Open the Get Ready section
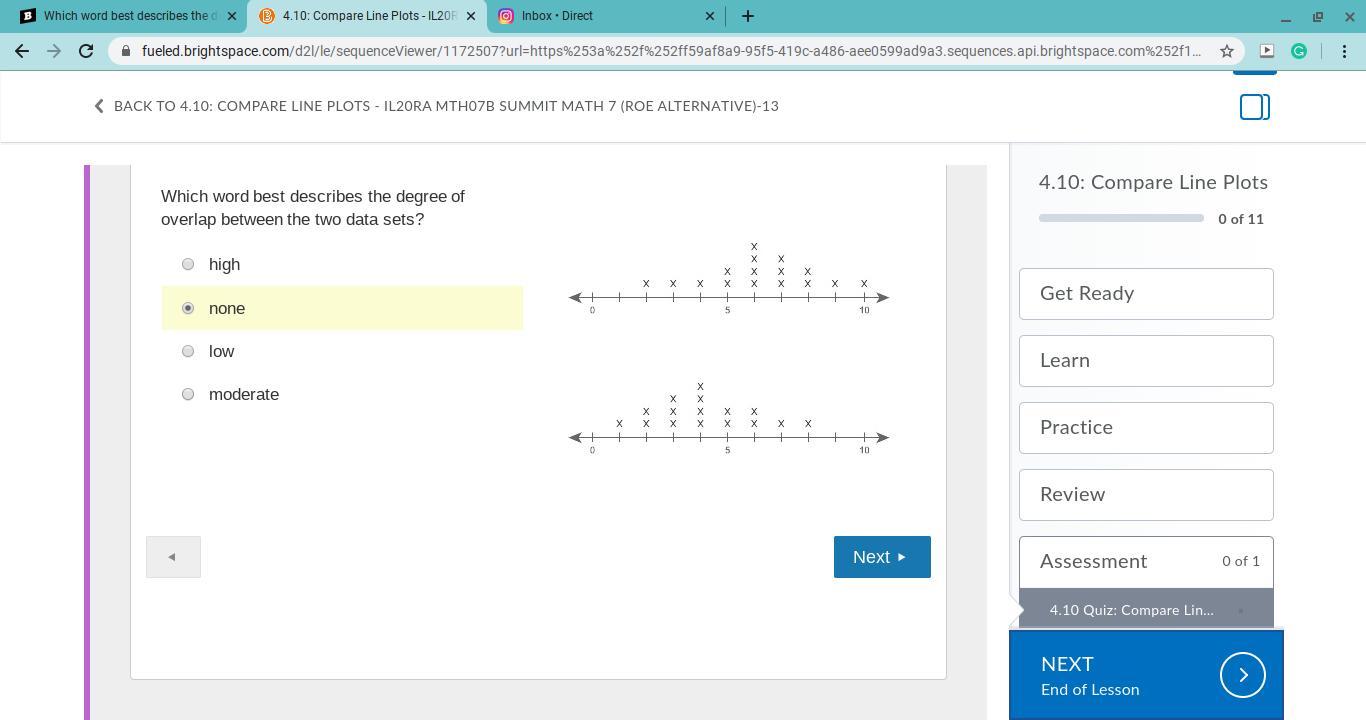The height and width of the screenshot is (720, 1366). tap(1146, 294)
